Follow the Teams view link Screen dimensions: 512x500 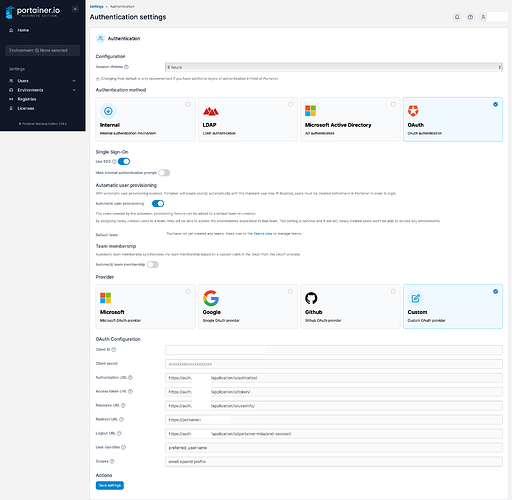(263, 234)
